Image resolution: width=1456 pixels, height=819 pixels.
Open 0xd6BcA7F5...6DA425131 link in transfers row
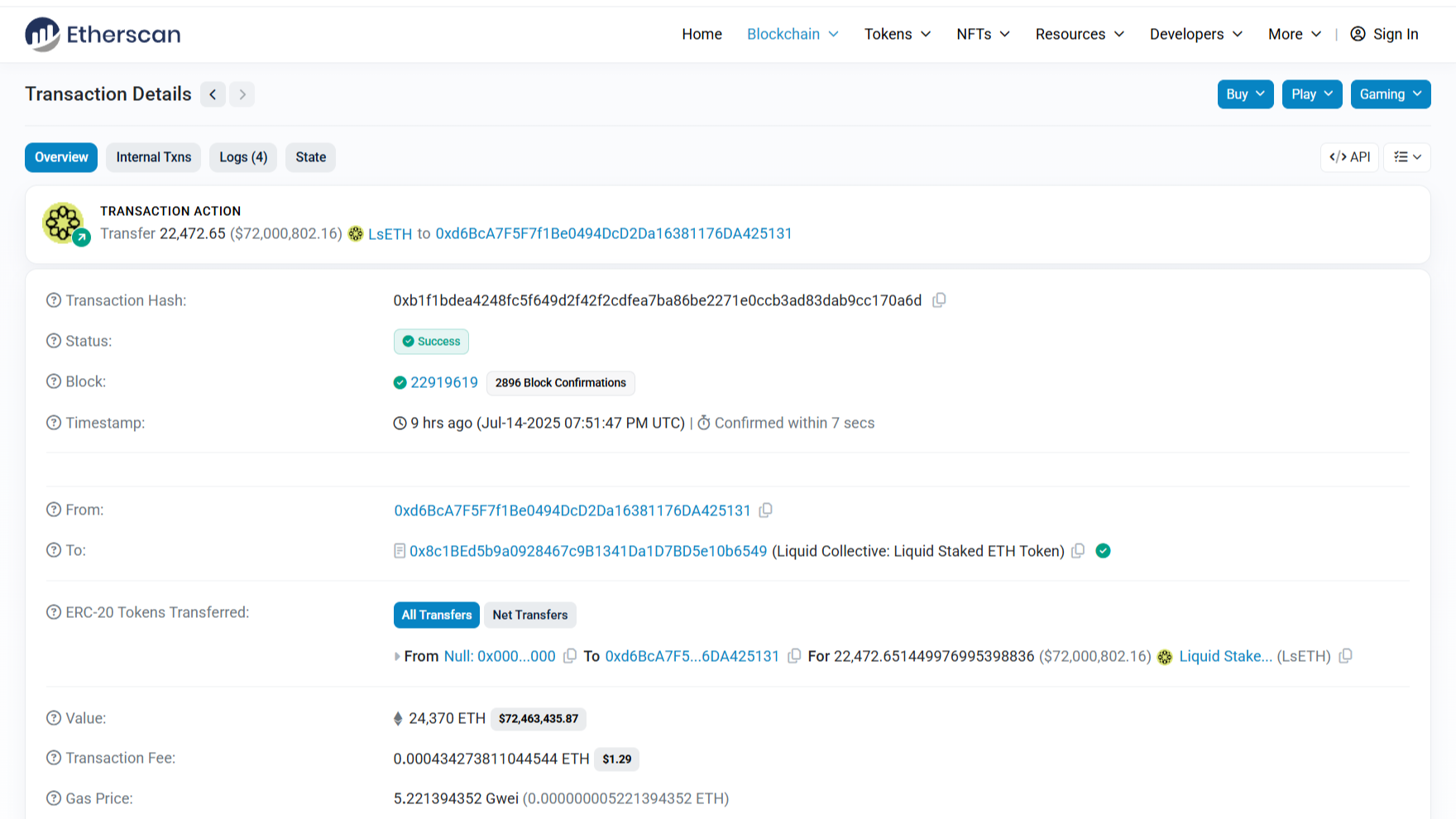pos(692,656)
